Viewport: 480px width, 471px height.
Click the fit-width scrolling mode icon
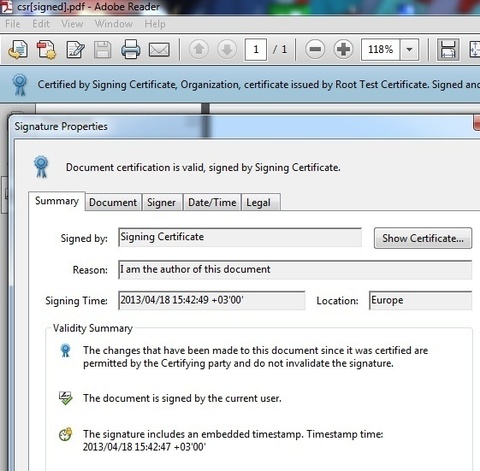(x=448, y=49)
